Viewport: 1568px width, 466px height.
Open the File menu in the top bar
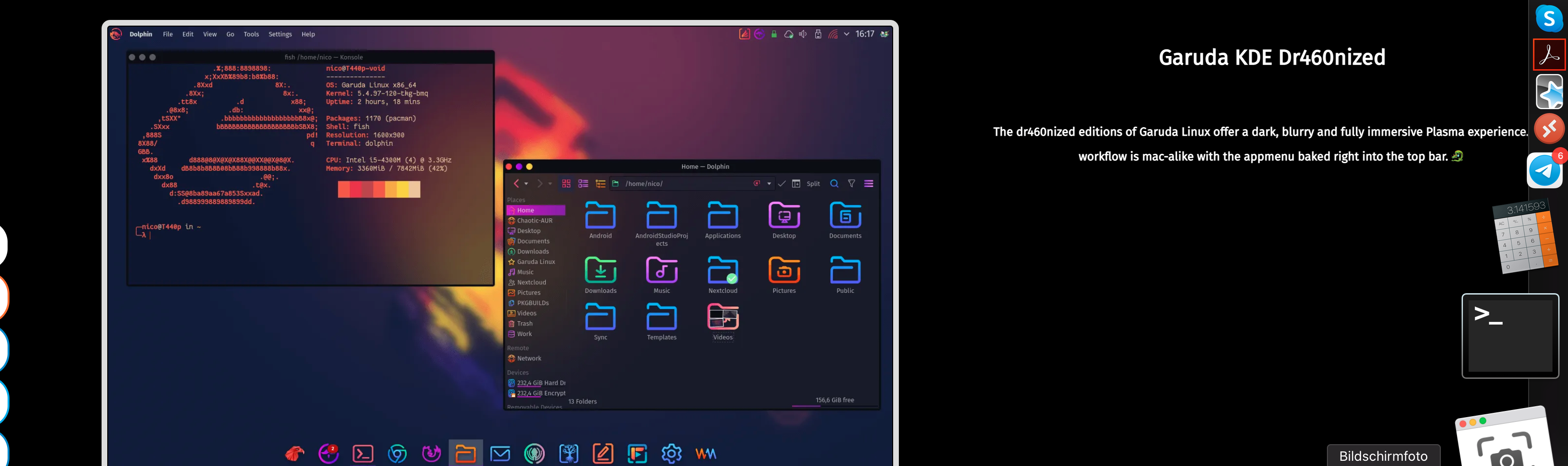[168, 35]
